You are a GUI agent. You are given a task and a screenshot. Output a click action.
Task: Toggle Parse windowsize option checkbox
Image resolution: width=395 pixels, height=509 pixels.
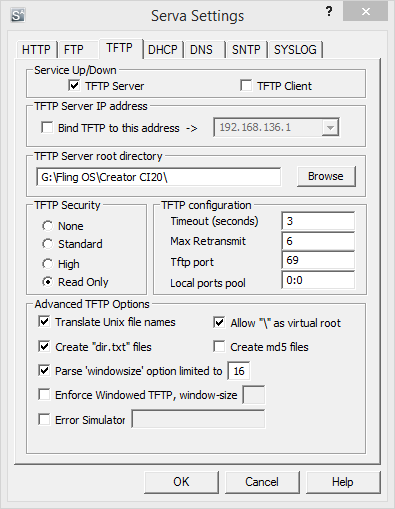pyautogui.click(x=44, y=371)
